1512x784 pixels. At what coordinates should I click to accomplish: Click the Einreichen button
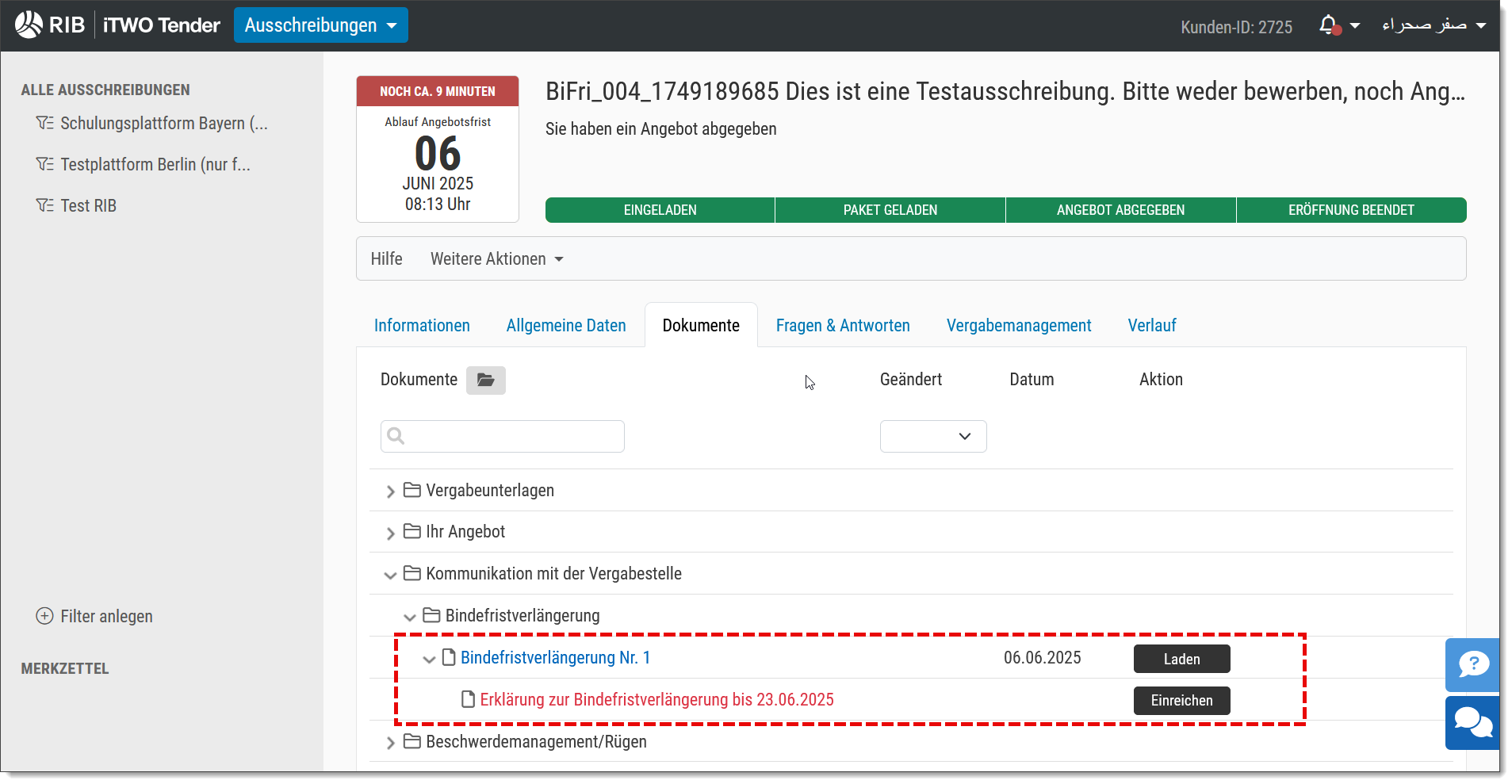[x=1181, y=701]
